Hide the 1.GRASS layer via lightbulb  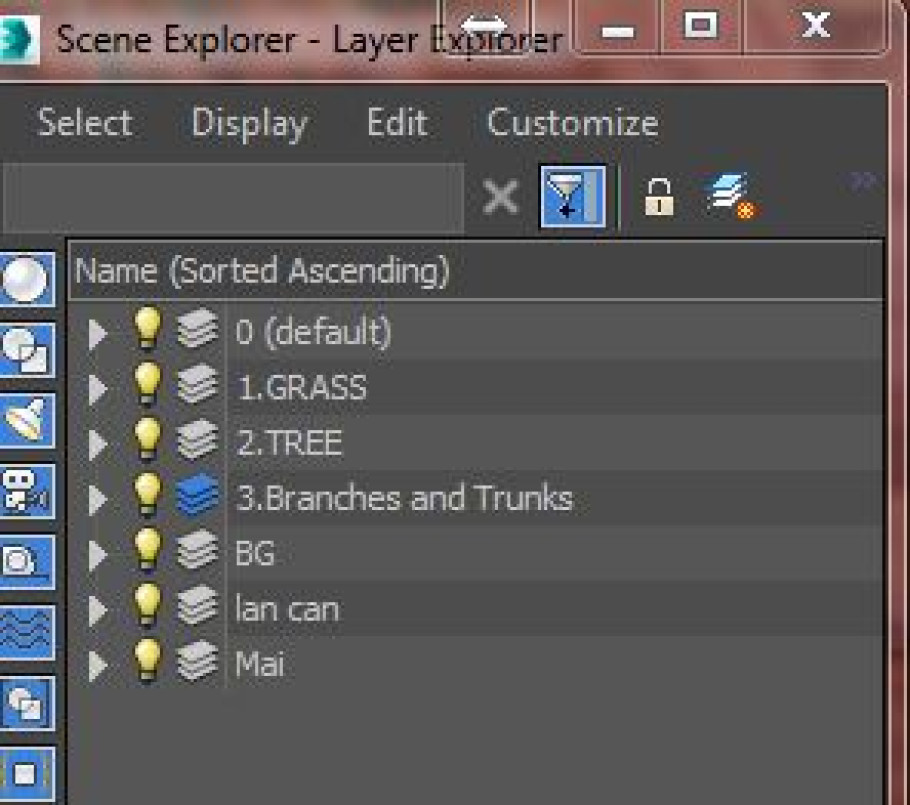pyautogui.click(x=147, y=386)
